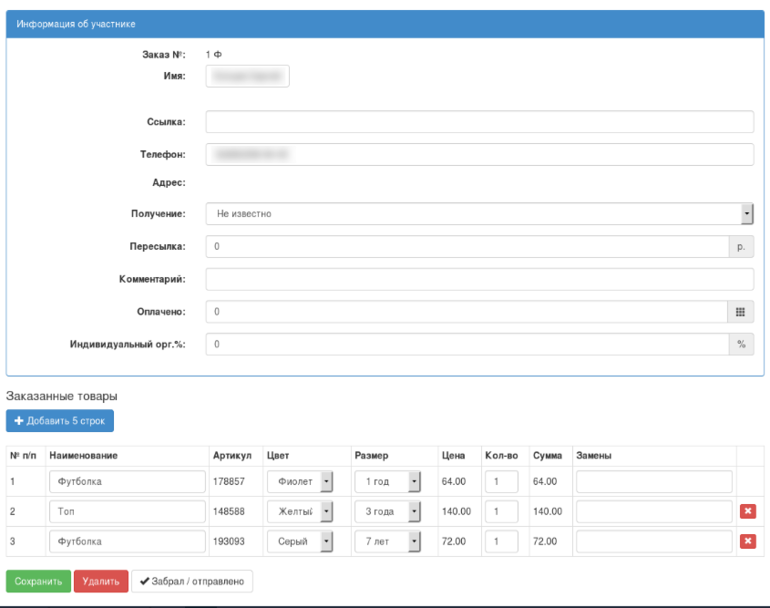Select the Телефон input field
This screenshot has height=608, width=770.
[x=479, y=155]
